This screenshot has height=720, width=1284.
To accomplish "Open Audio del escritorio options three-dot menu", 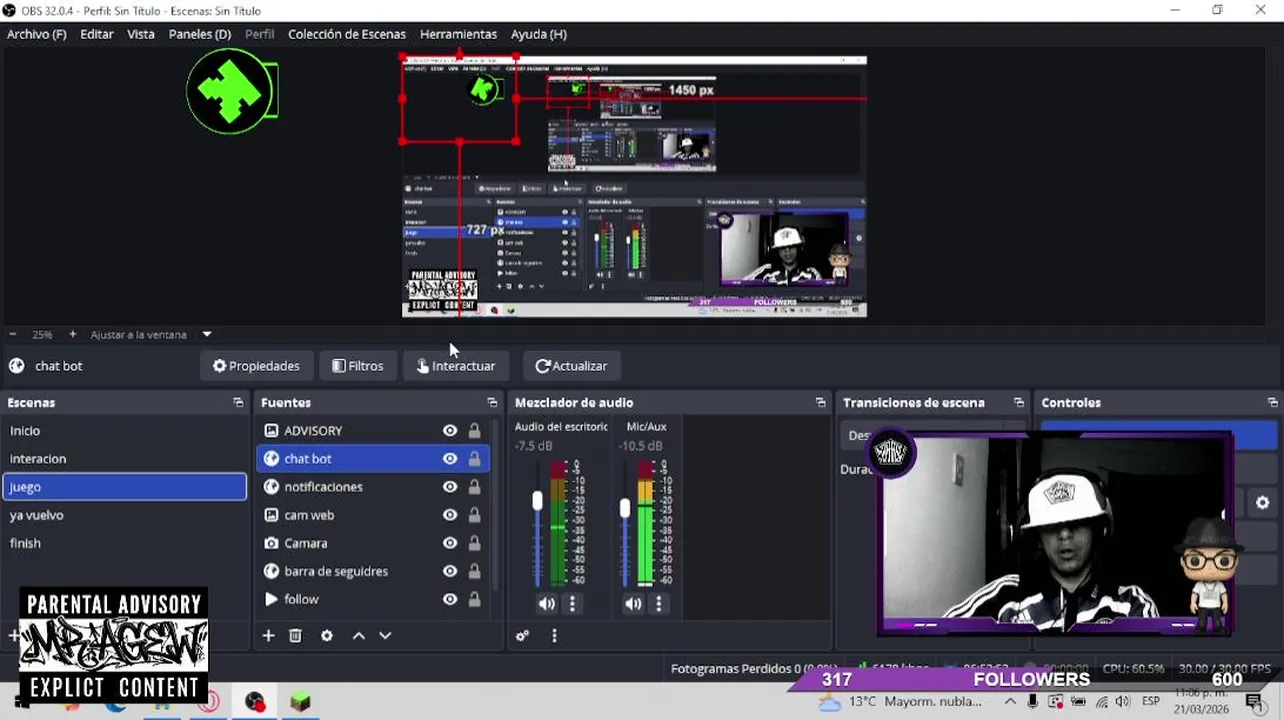I will point(572,603).
